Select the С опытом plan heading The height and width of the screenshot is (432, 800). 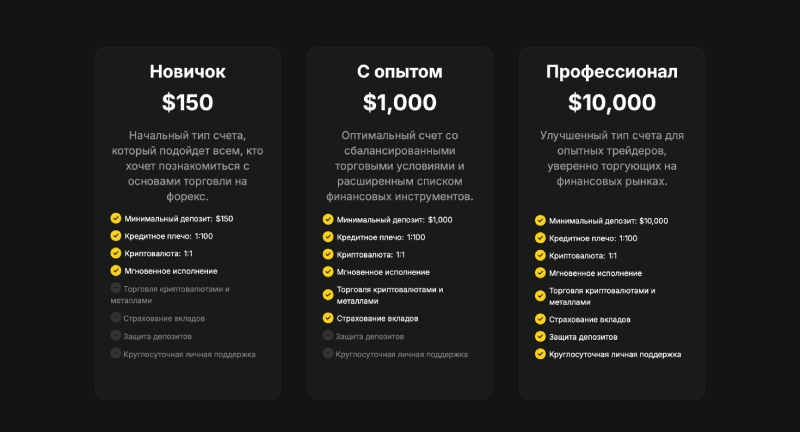pyautogui.click(x=399, y=72)
